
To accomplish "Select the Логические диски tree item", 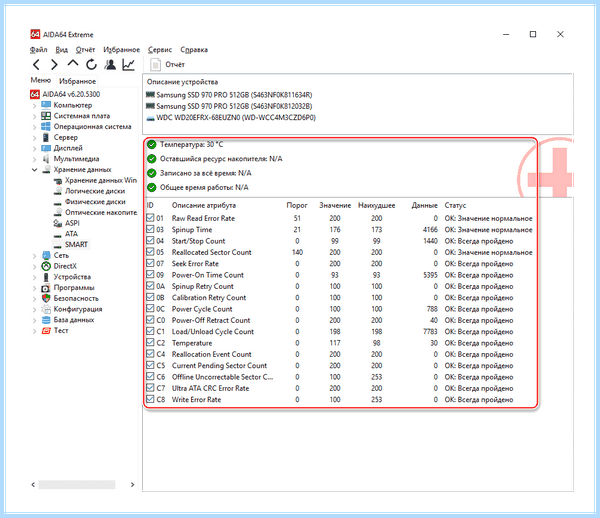I will coord(95,191).
